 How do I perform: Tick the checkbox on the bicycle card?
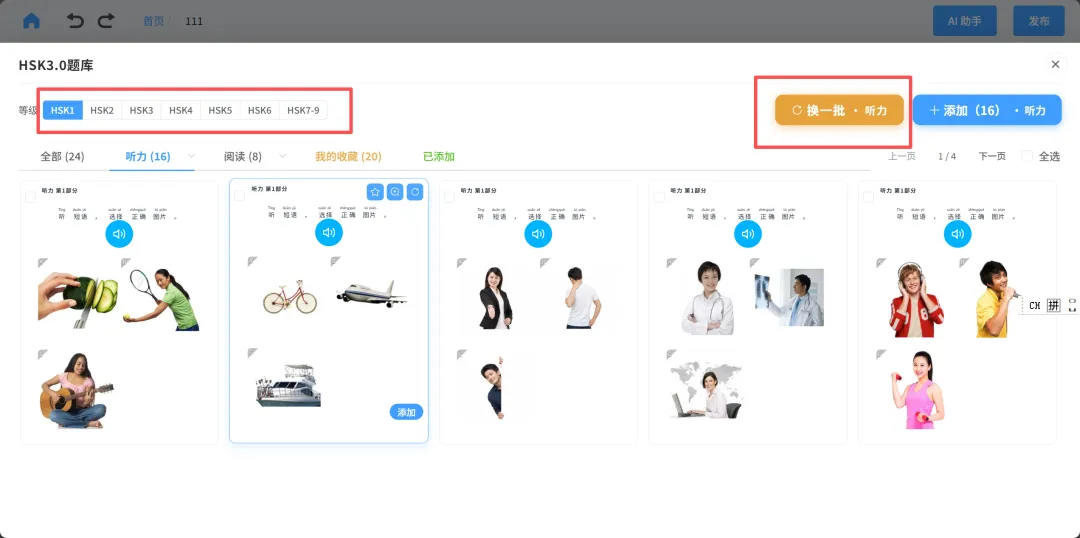point(239,196)
